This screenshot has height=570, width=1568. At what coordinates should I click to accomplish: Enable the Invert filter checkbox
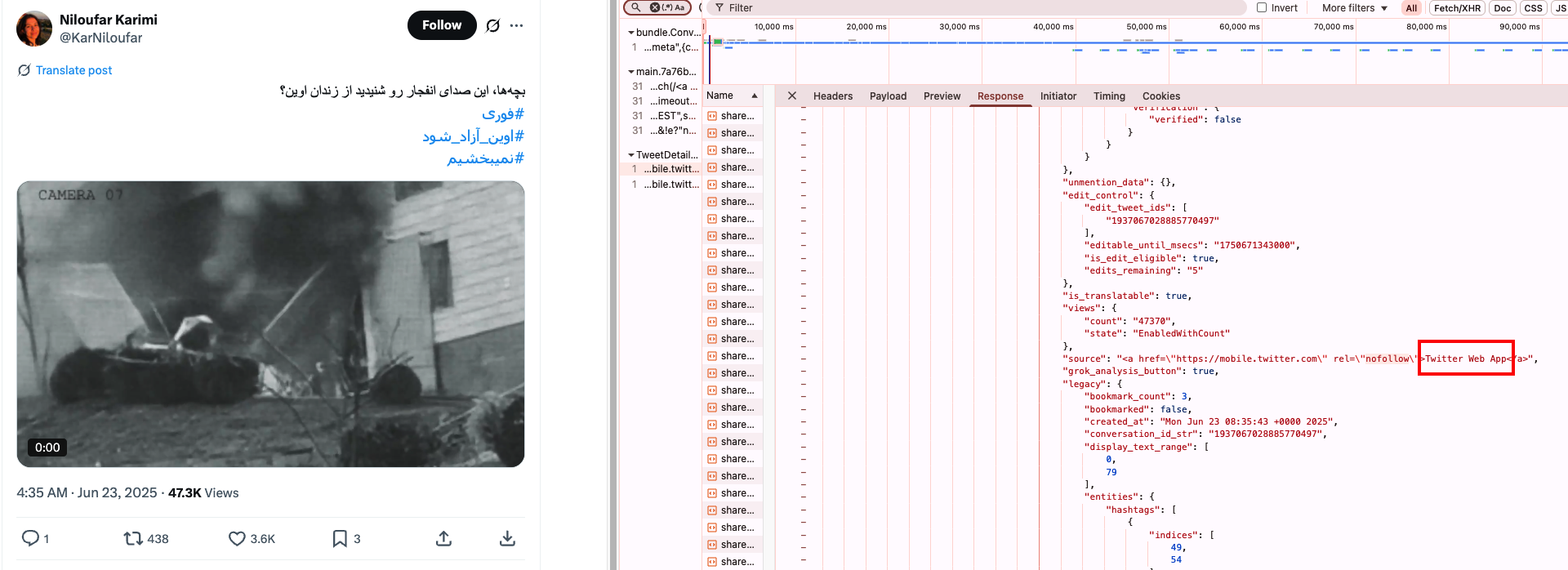(x=1262, y=7)
